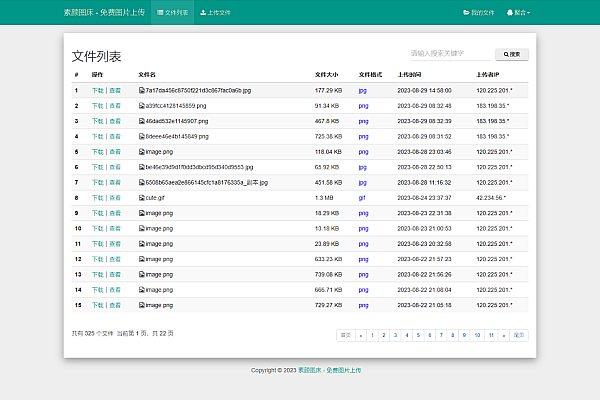
Task: Click the file icon next to cute.gif
Action: tap(142, 198)
